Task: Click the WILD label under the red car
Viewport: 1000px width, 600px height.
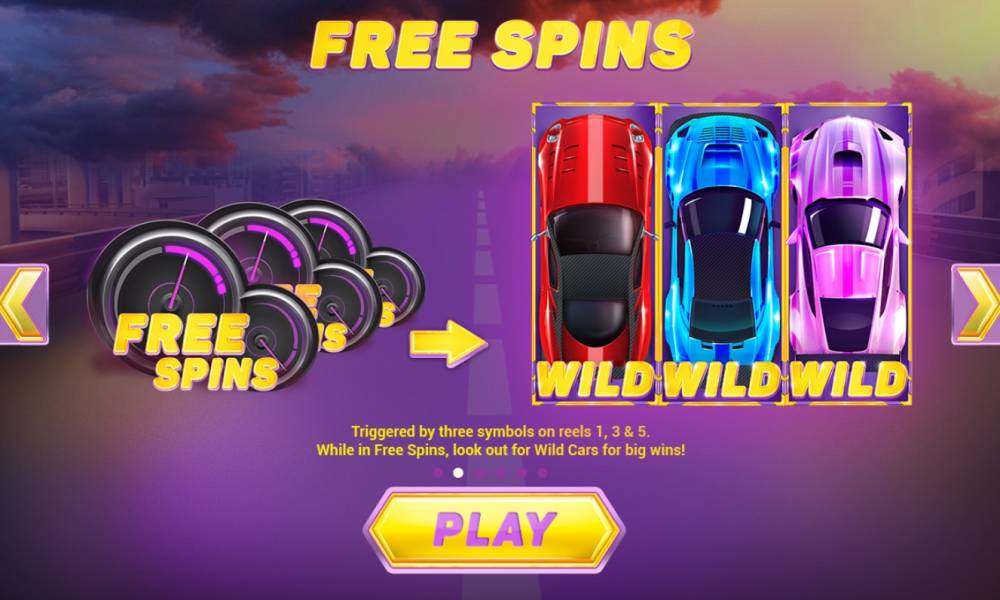Action: click(595, 380)
